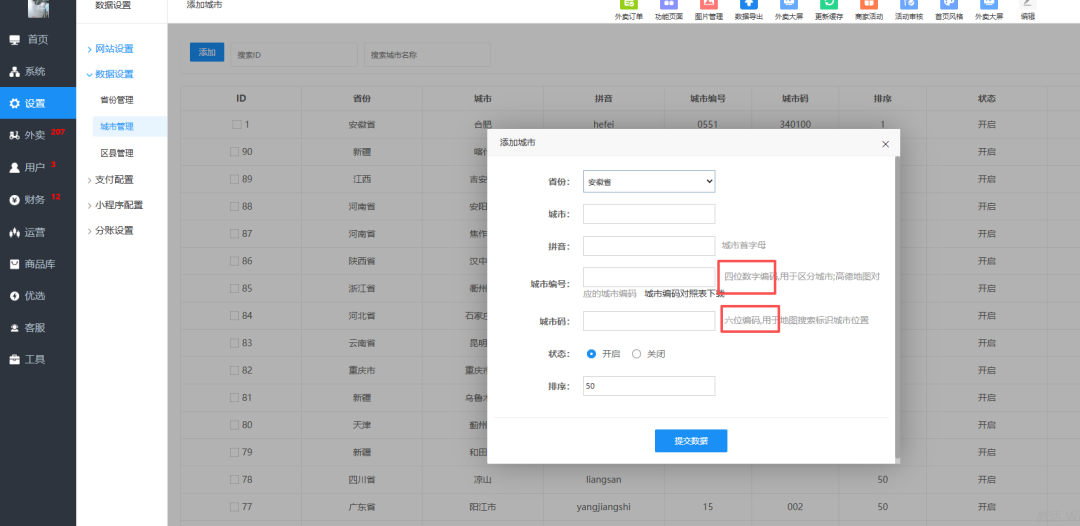Open 省份管理 in the submenu
The image size is (1080, 526).
click(x=117, y=100)
